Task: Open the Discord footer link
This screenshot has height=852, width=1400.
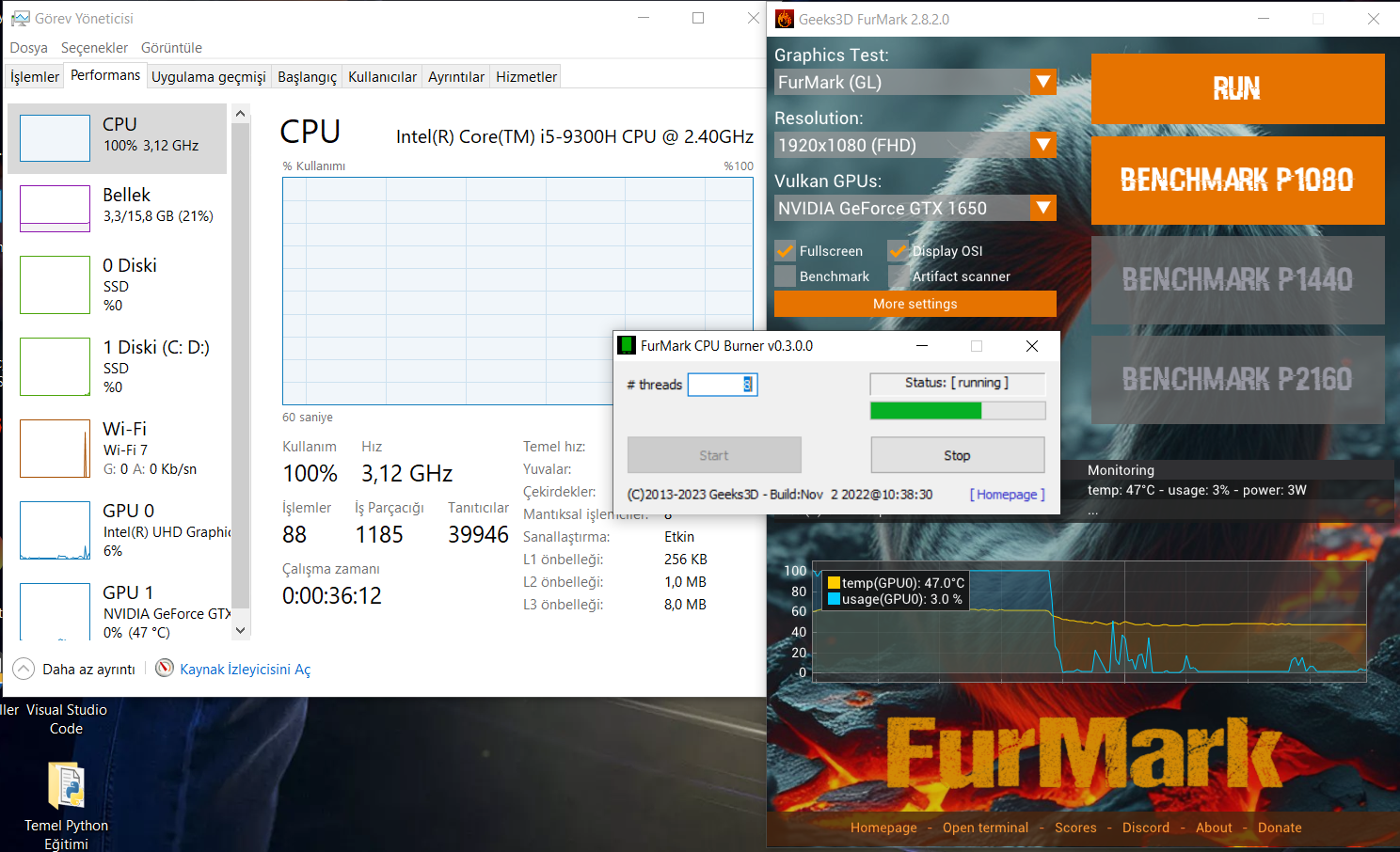Action: 1146,828
